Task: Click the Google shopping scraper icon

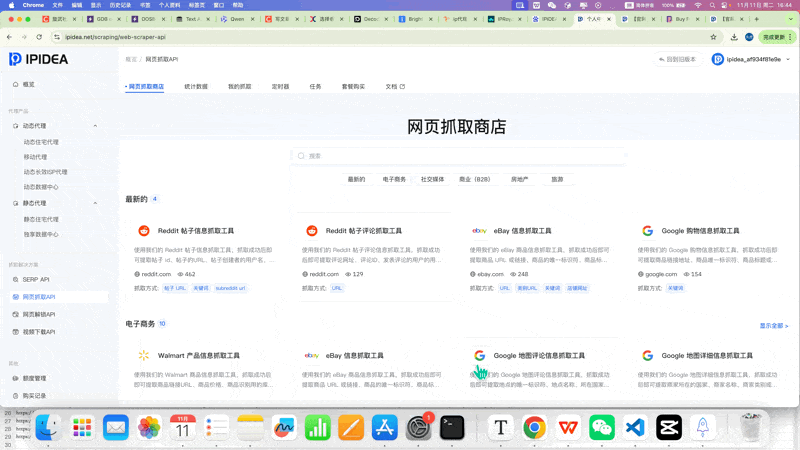Action: [647, 231]
